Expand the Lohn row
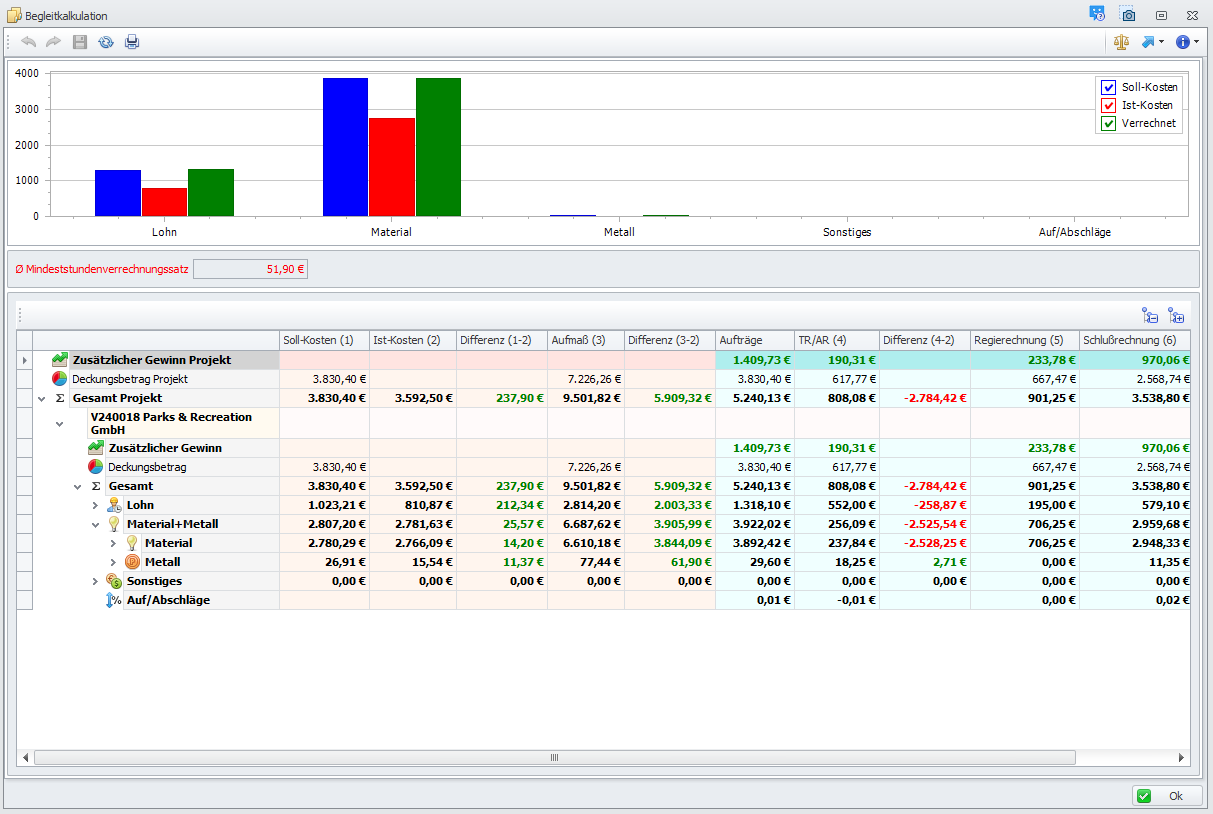1213x814 pixels. pyautogui.click(x=96, y=505)
